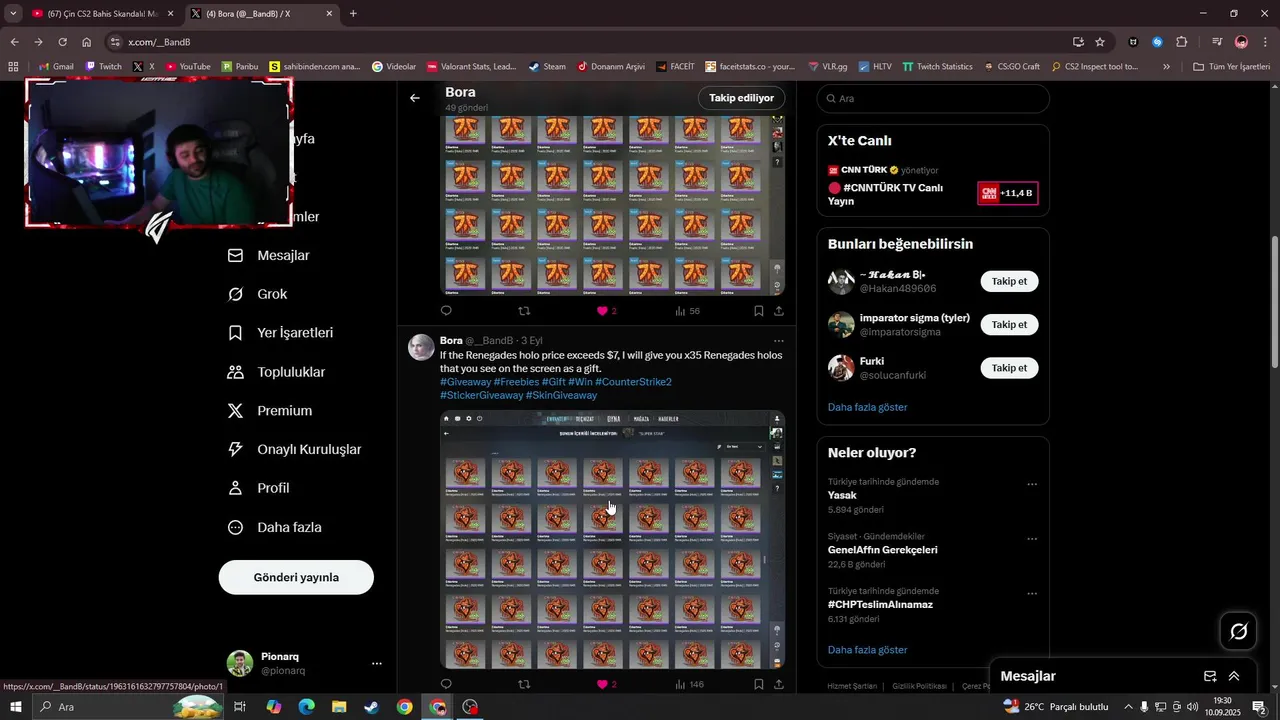Viewport: 1280px width, 720px height.
Task: Reply to the Renegades holo giveaway tweet
Action: point(446,684)
